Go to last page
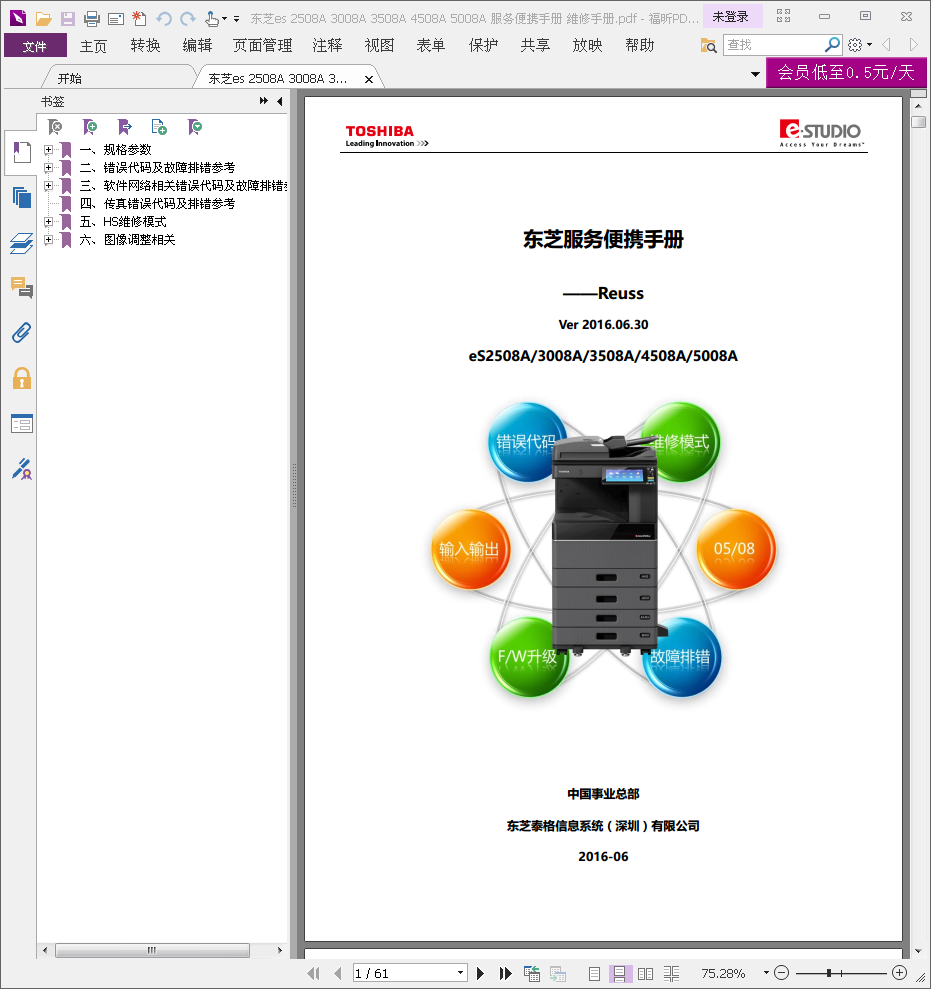931x989 pixels. coord(505,973)
